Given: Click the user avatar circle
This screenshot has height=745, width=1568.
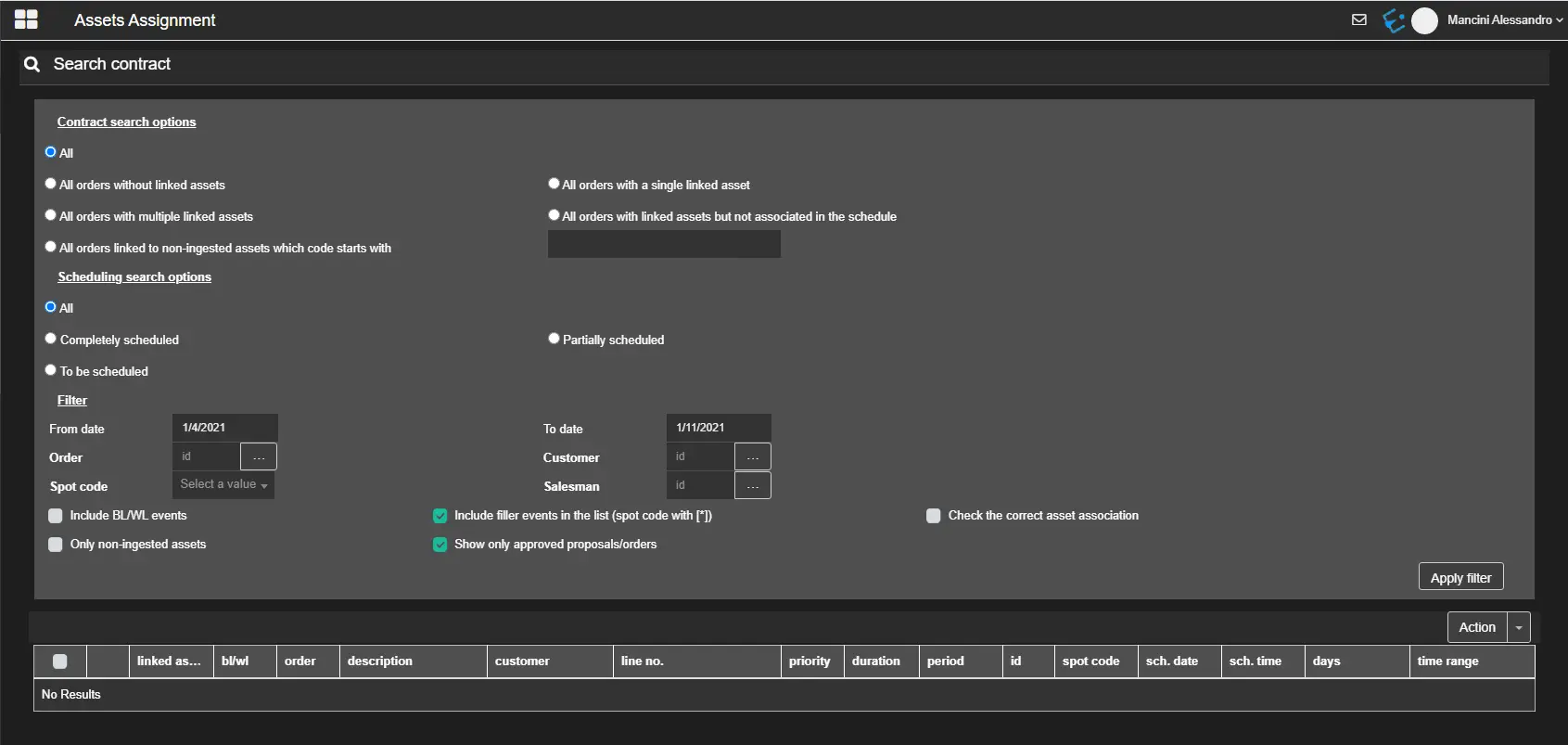Looking at the screenshot, I should 1424,20.
